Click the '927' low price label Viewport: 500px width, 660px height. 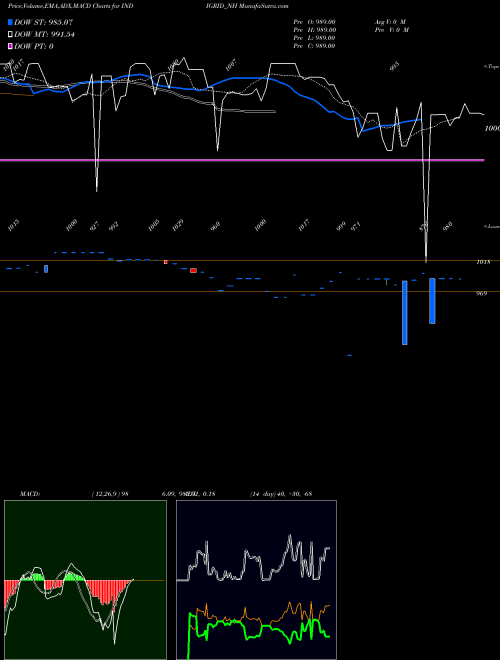coord(95,226)
